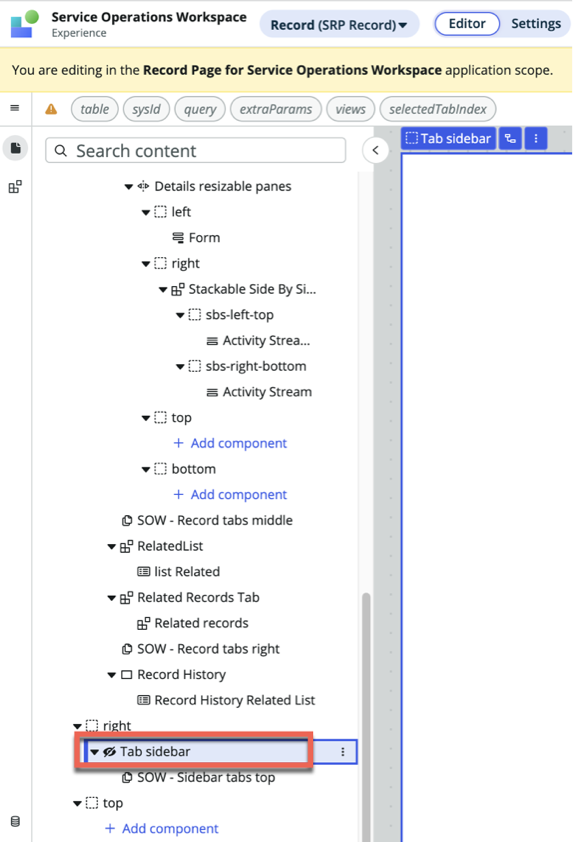Viewport: 584px width, 842px height.
Task: Click the SOW - Sidebar tabs top icon
Action: [127, 777]
